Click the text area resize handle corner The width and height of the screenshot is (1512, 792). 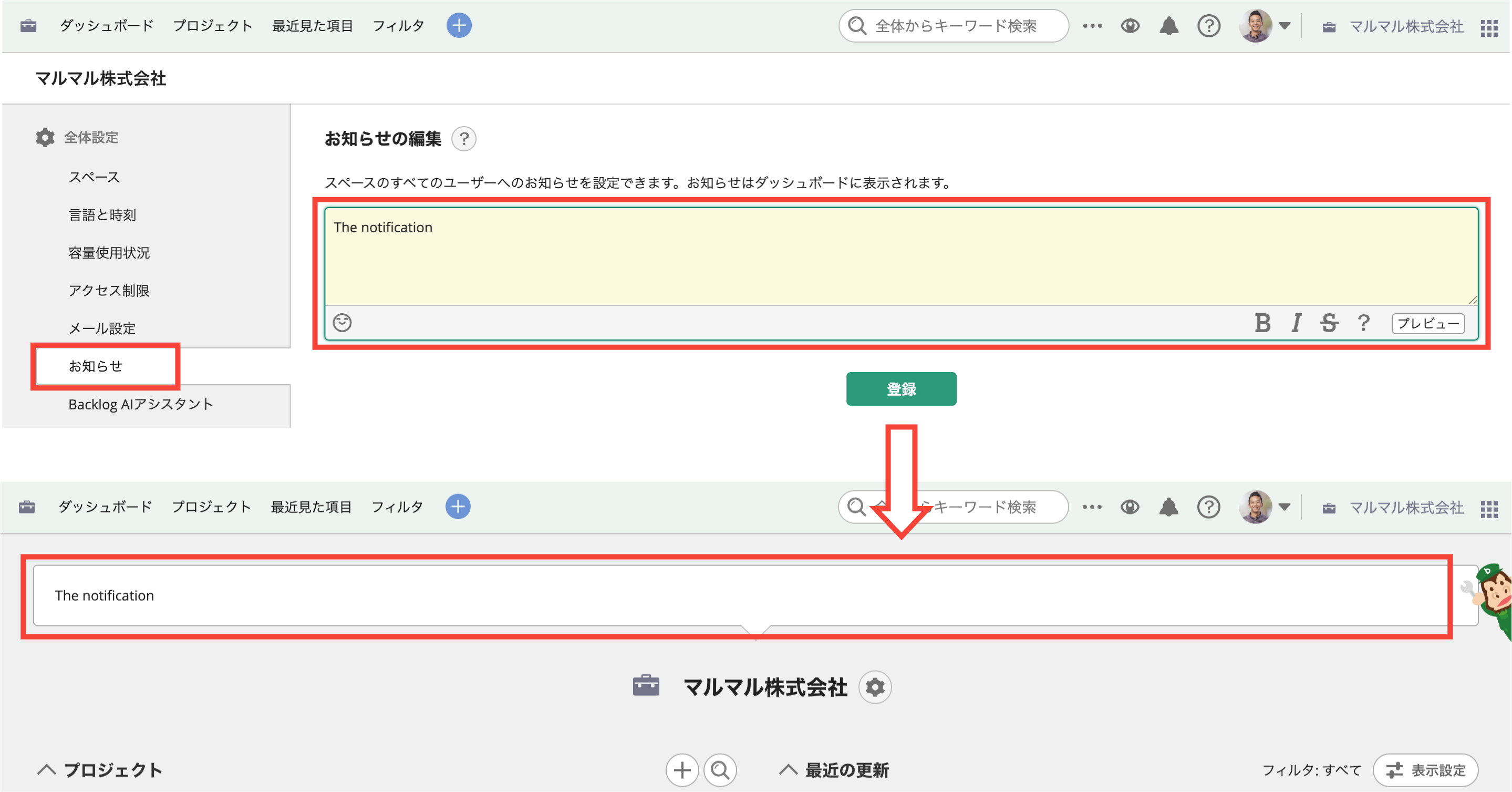pos(1472,300)
